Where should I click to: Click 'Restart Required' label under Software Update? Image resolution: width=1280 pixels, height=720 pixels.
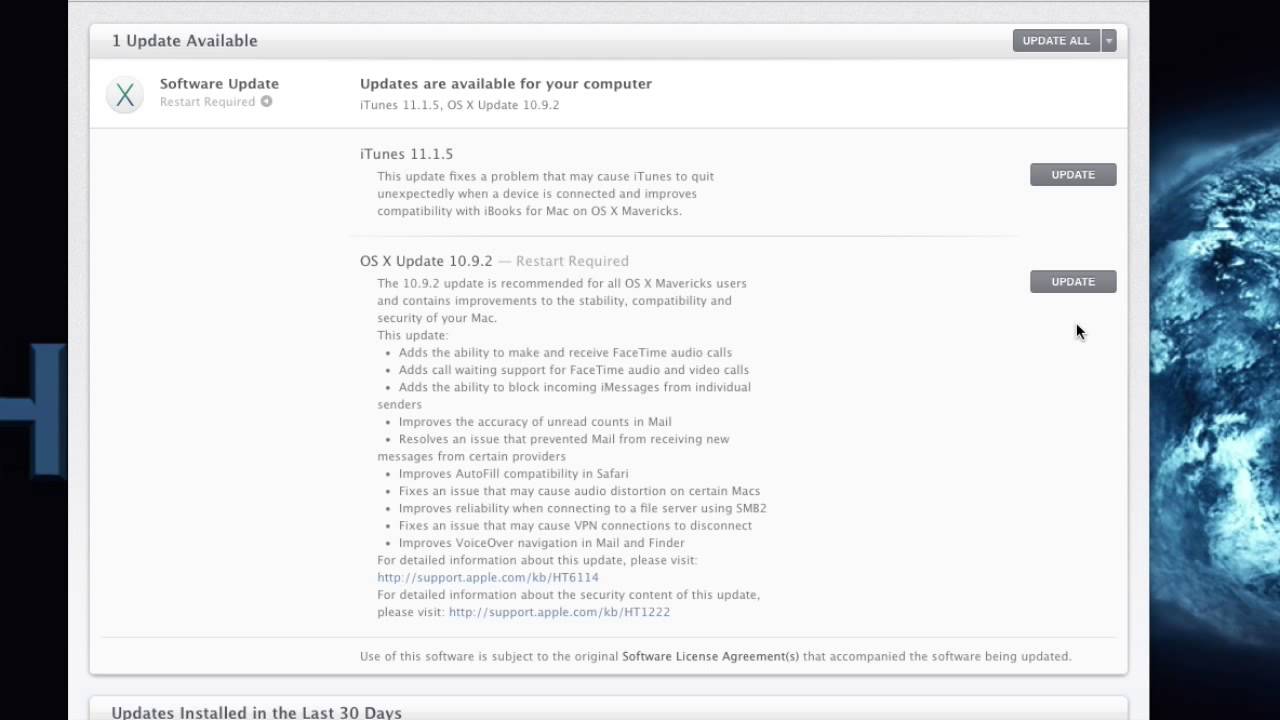[x=207, y=102]
